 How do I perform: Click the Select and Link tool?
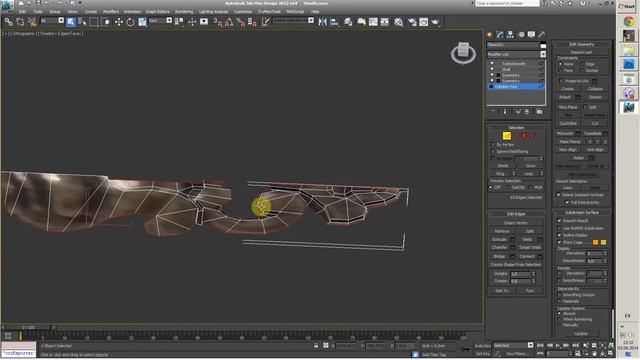(9, 22)
